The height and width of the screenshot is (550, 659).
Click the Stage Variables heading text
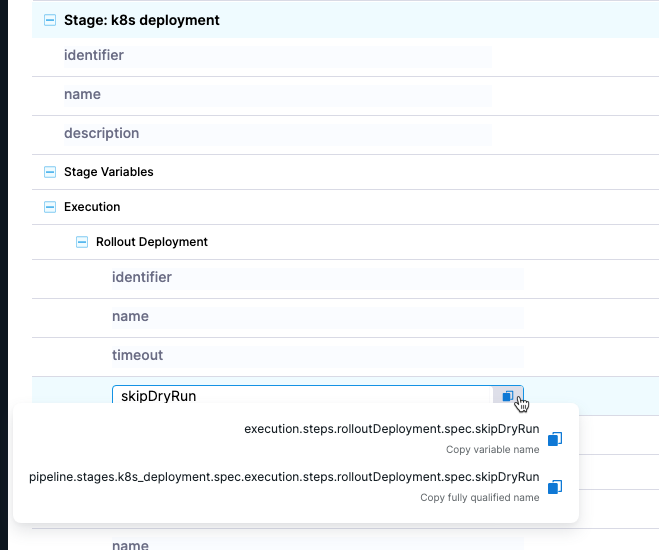(x=109, y=172)
